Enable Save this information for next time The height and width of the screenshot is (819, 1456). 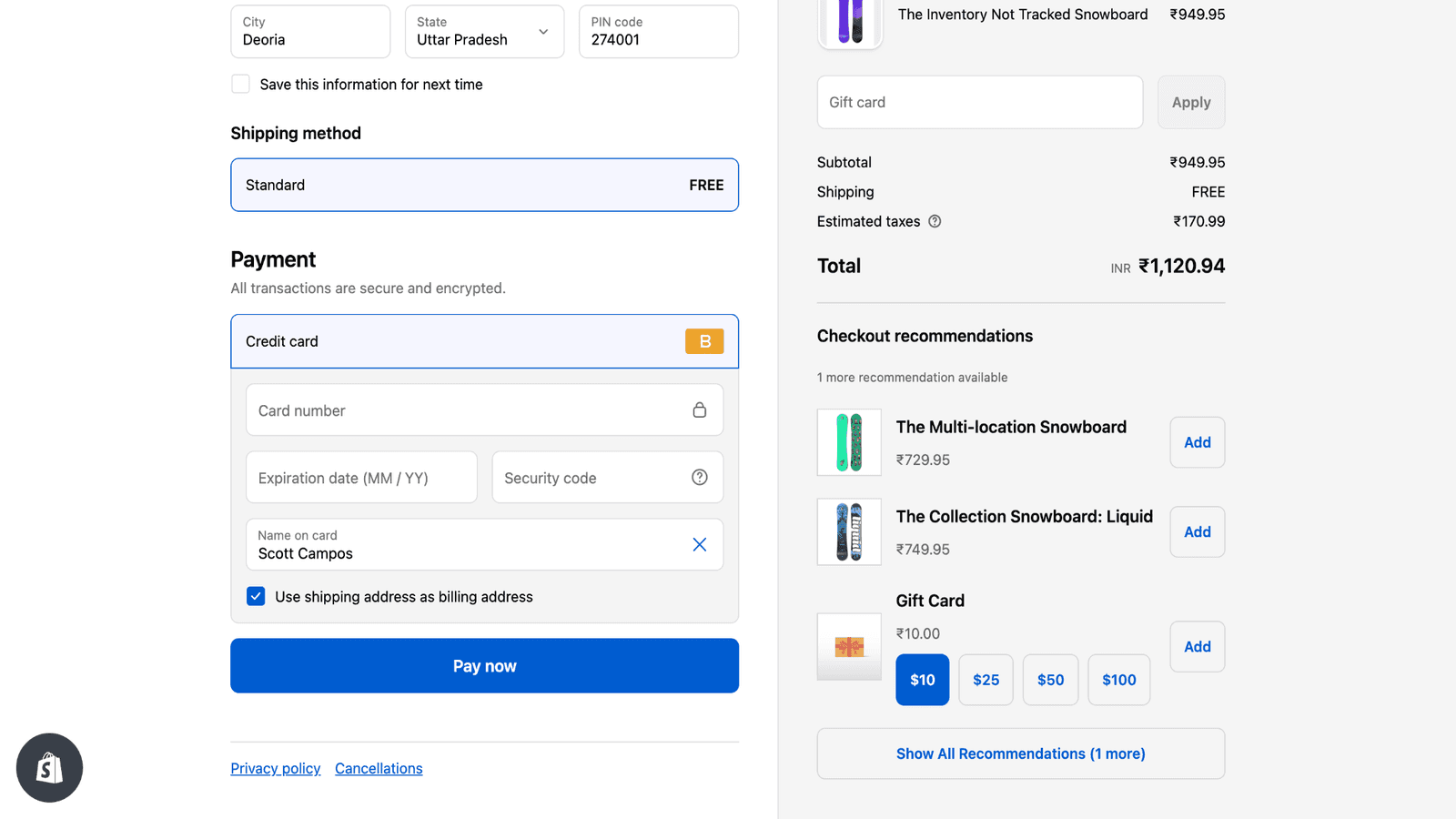pos(240,84)
